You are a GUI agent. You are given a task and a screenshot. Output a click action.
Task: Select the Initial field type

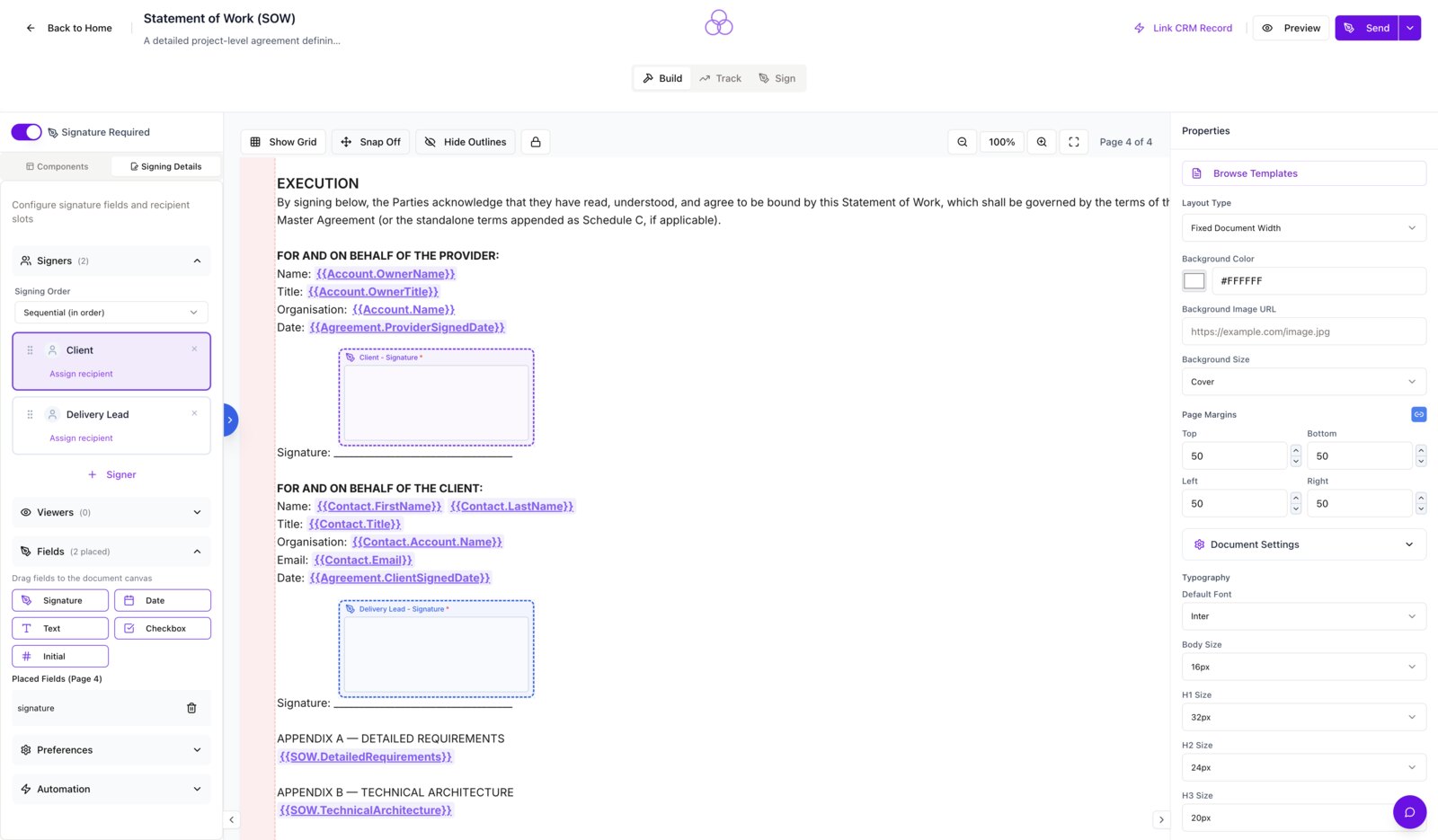point(60,656)
